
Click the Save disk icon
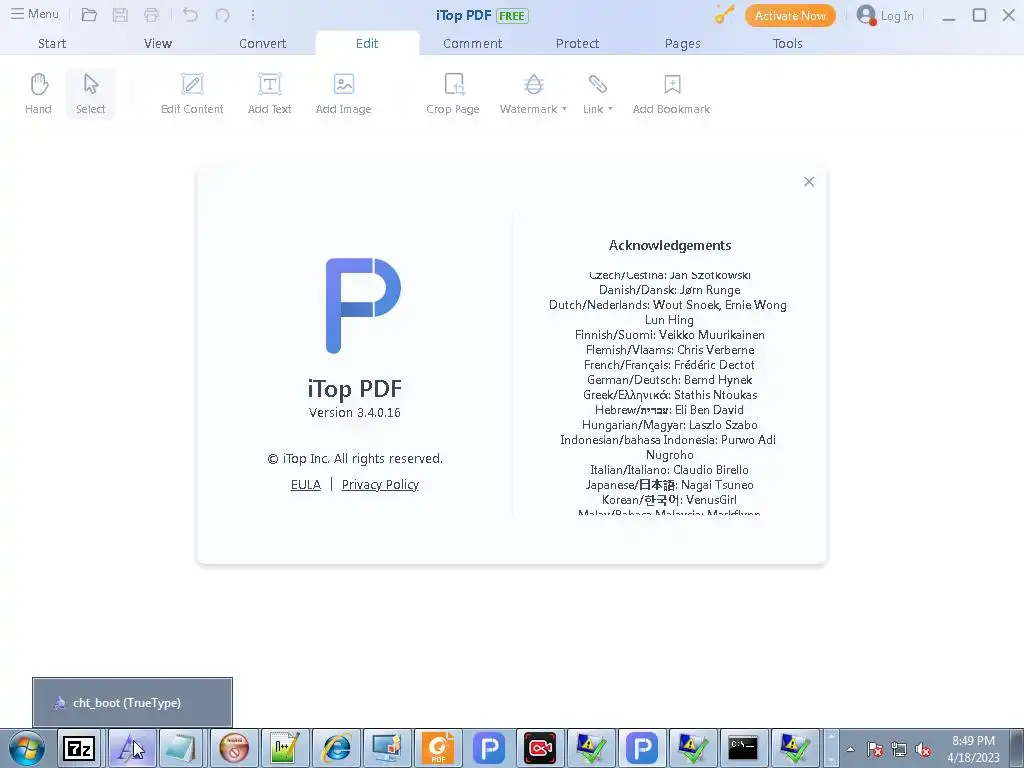[x=120, y=15]
